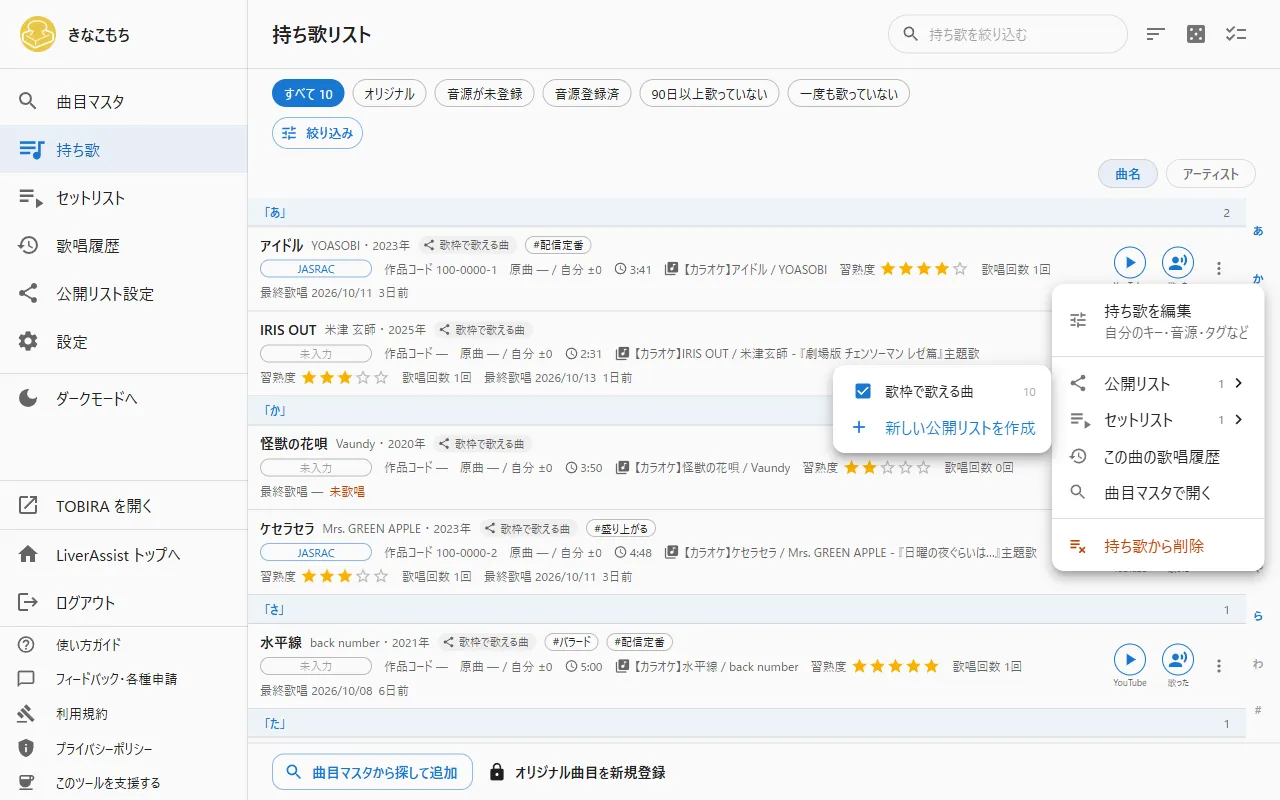Select 持ち歌から削除 menu entry
Viewport: 1280px width, 800px height.
[x=1158, y=546]
